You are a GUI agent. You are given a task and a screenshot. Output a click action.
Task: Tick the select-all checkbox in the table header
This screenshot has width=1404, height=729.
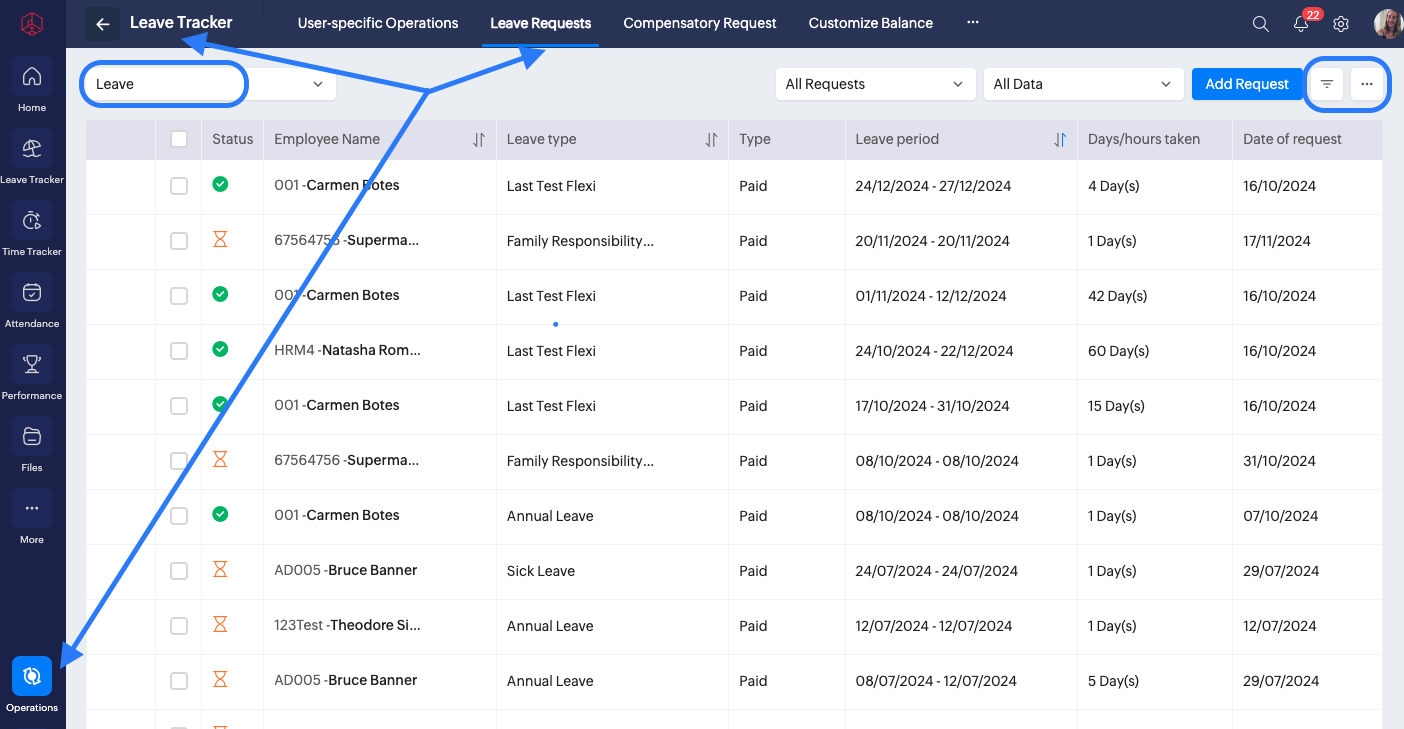tap(179, 140)
